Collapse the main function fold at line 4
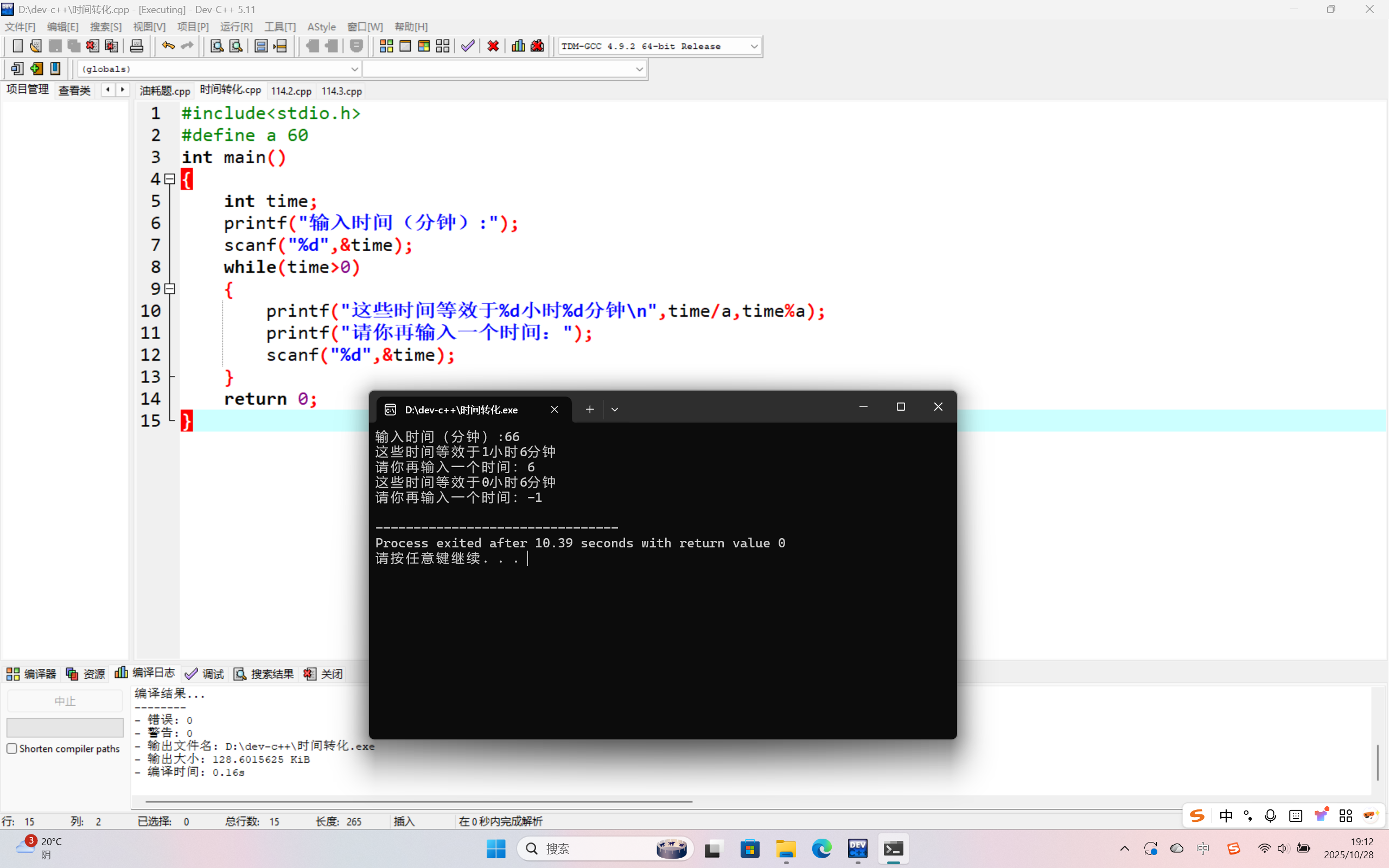The height and width of the screenshot is (868, 1389). 170,179
